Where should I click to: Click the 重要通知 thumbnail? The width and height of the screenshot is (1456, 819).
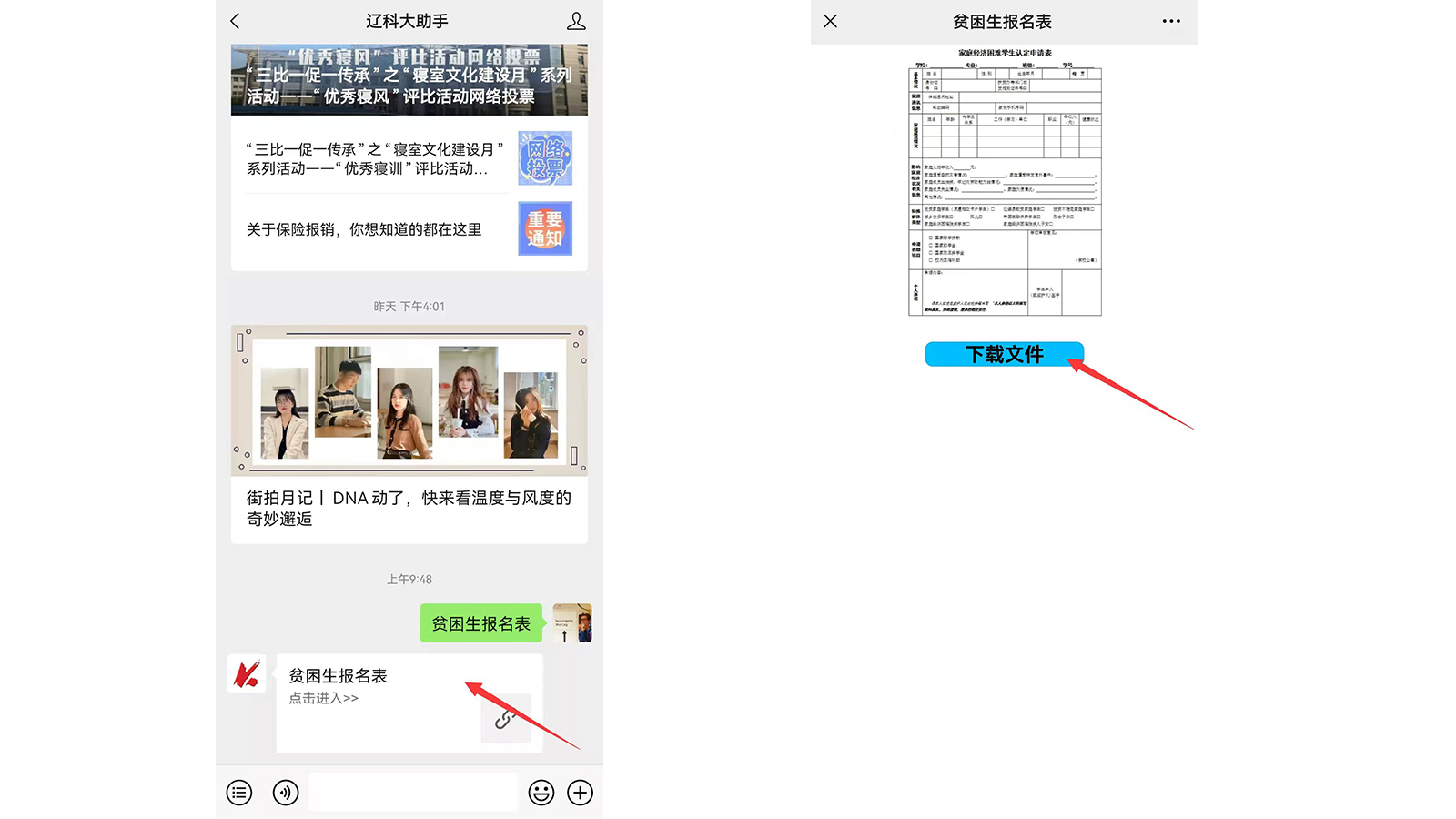click(x=545, y=228)
